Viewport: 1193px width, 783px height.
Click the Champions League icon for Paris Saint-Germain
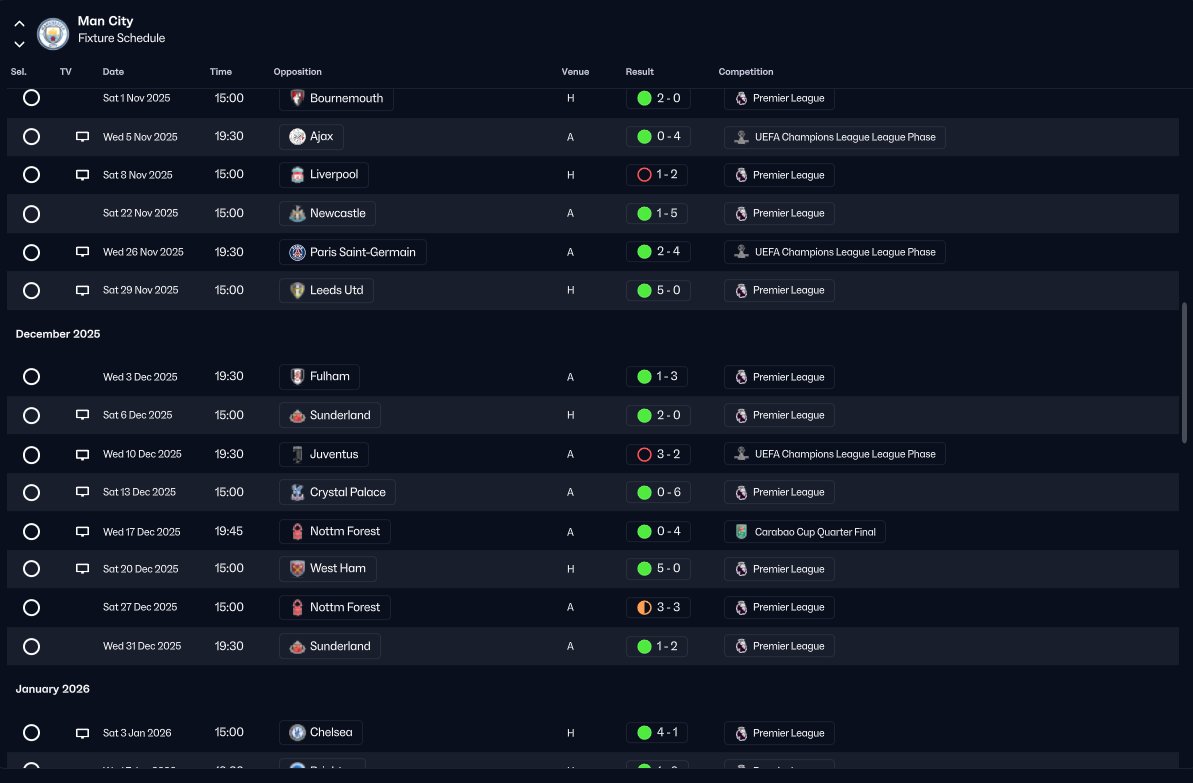click(741, 252)
